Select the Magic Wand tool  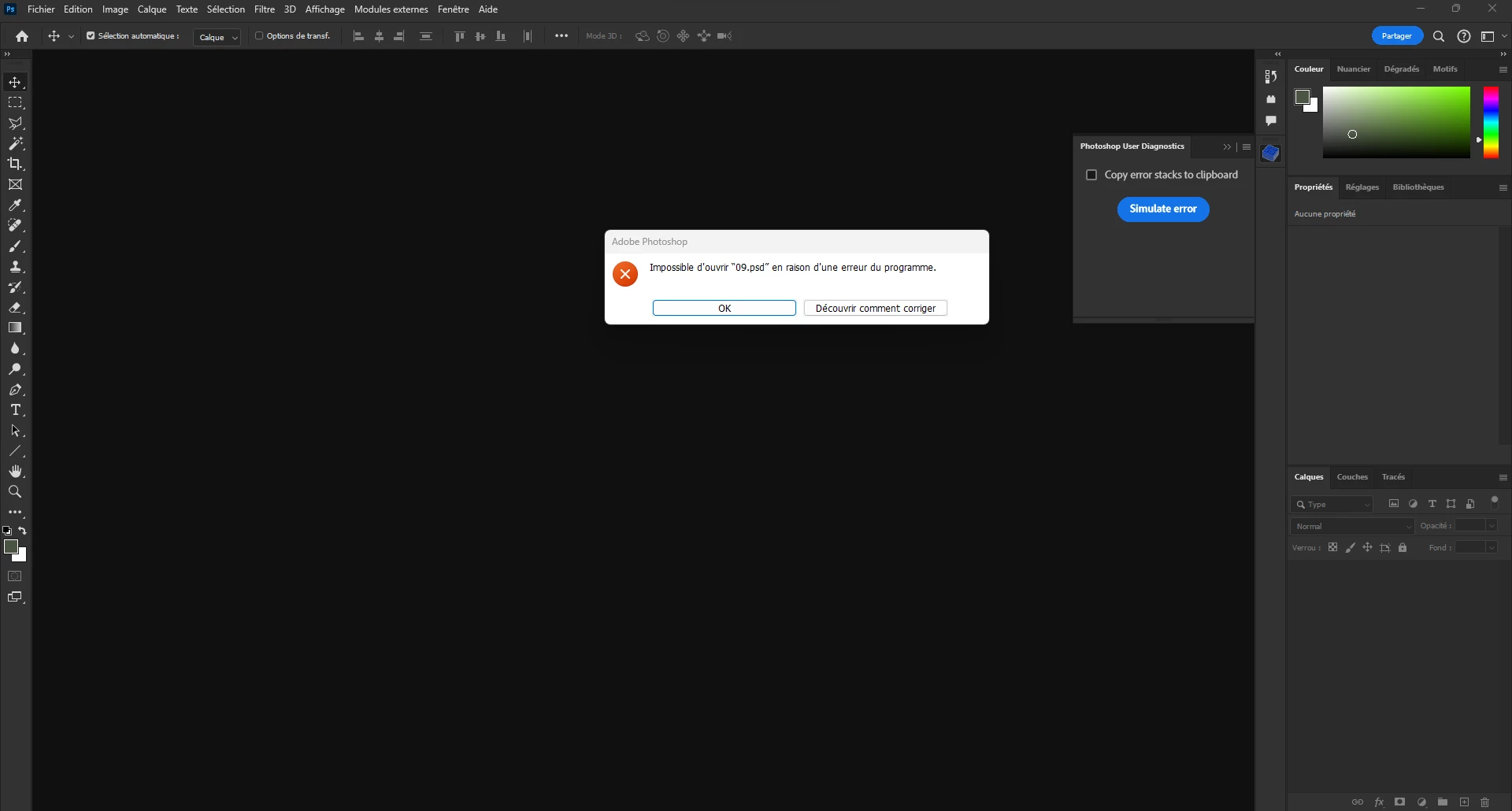pos(15,144)
